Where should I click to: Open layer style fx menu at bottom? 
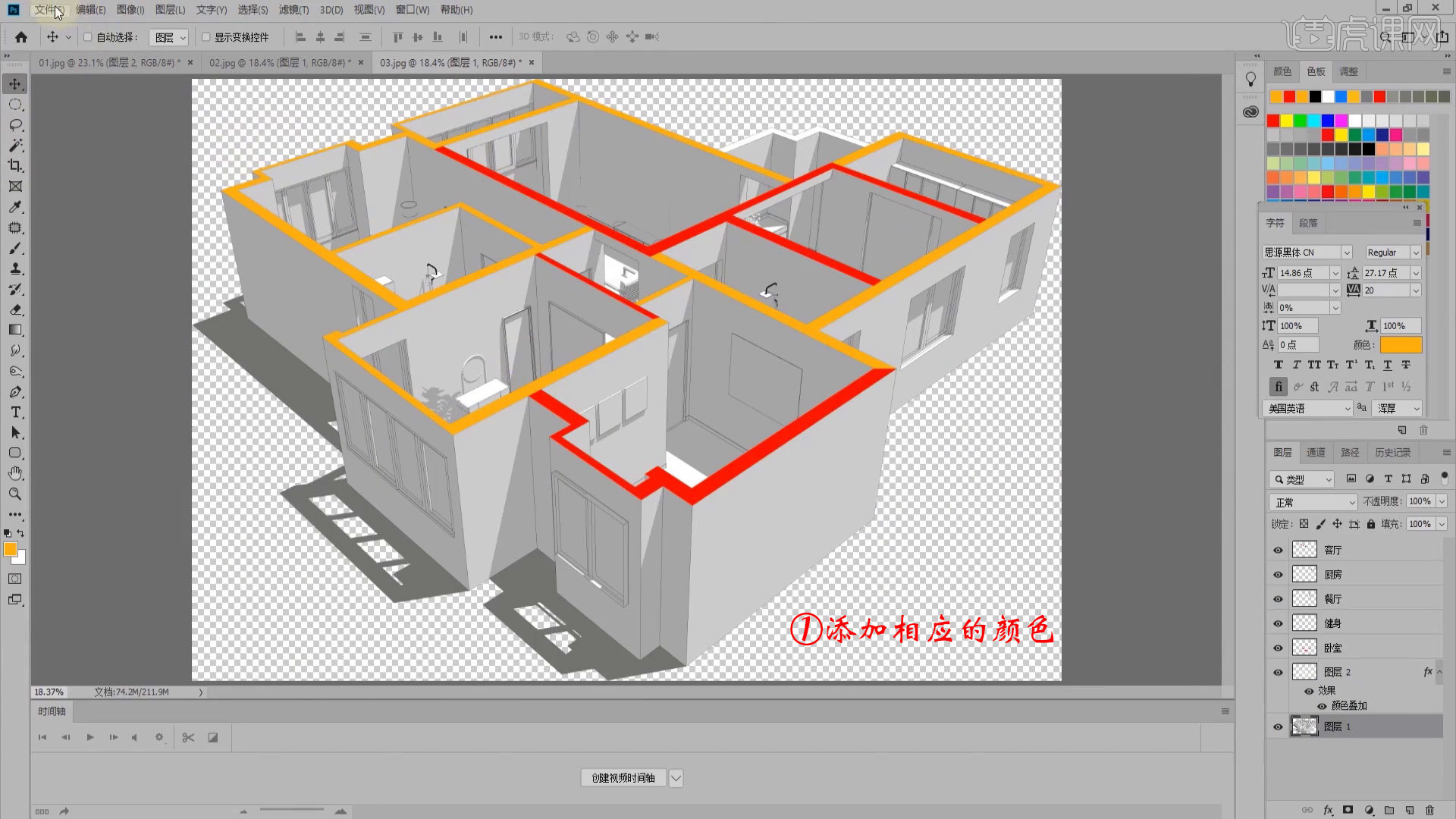(1328, 810)
